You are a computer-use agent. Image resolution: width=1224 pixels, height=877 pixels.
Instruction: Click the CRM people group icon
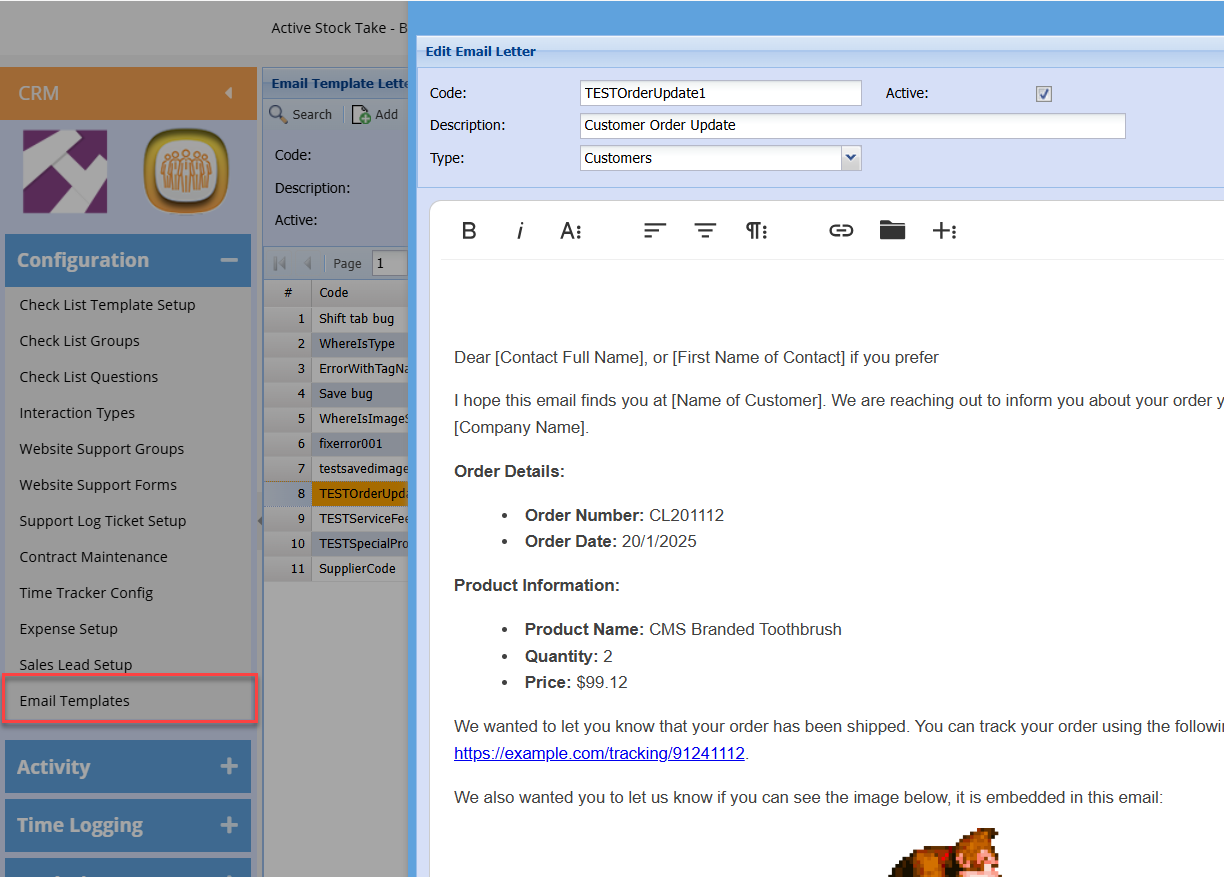[186, 172]
